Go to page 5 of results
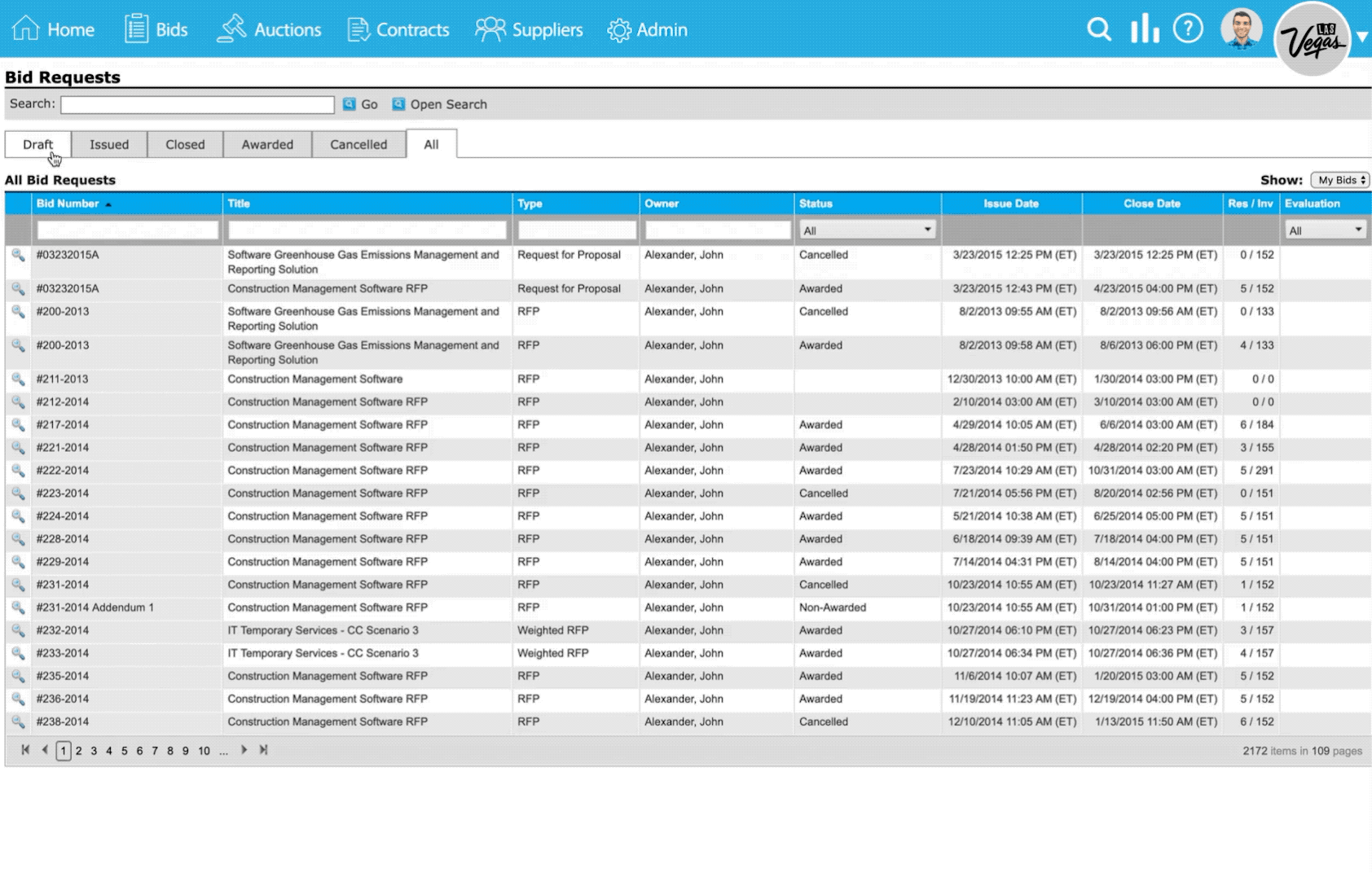Screen dimensions: 1372x877 (x=125, y=751)
